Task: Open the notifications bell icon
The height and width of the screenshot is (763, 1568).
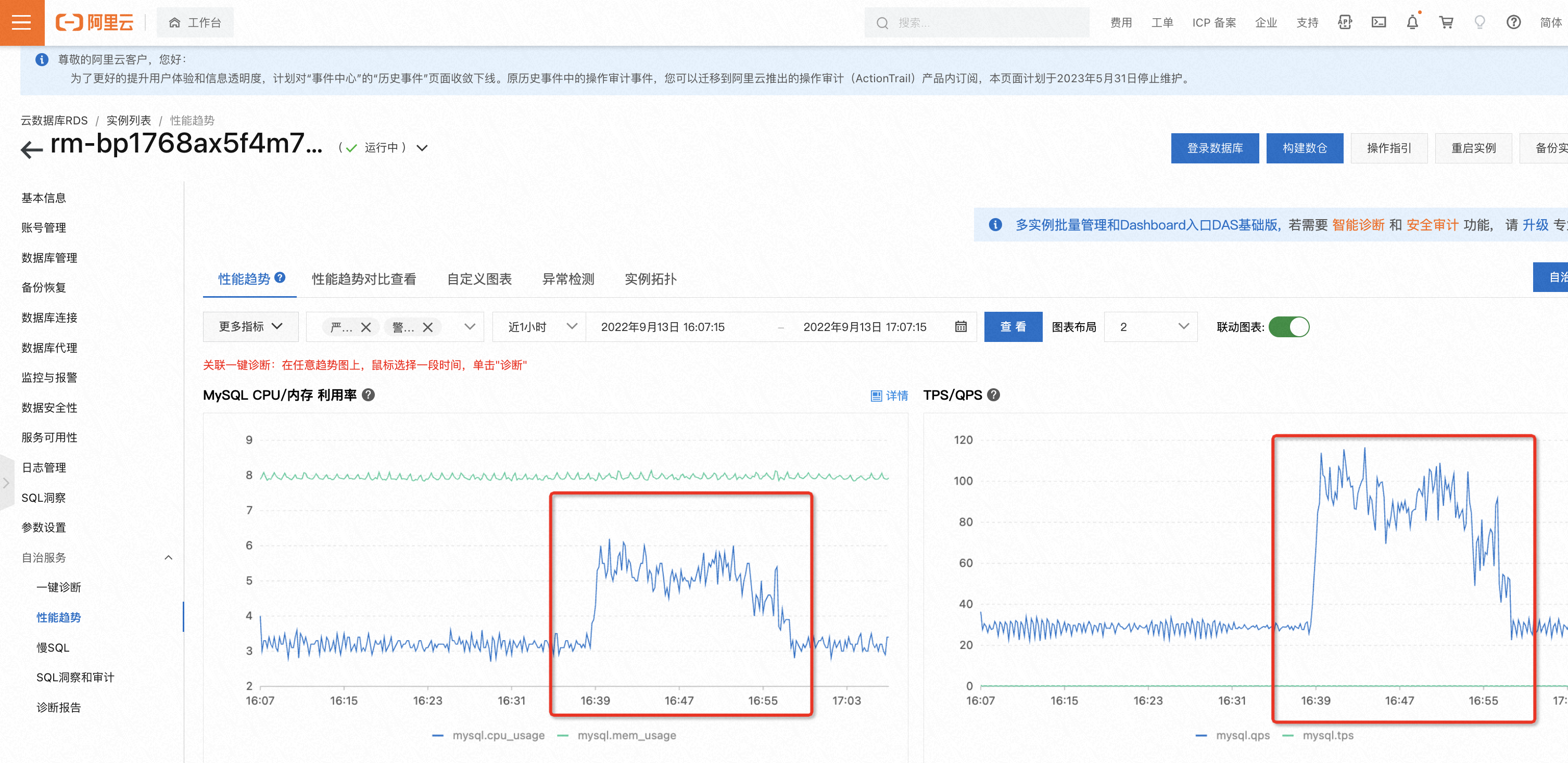Action: 1413,22
